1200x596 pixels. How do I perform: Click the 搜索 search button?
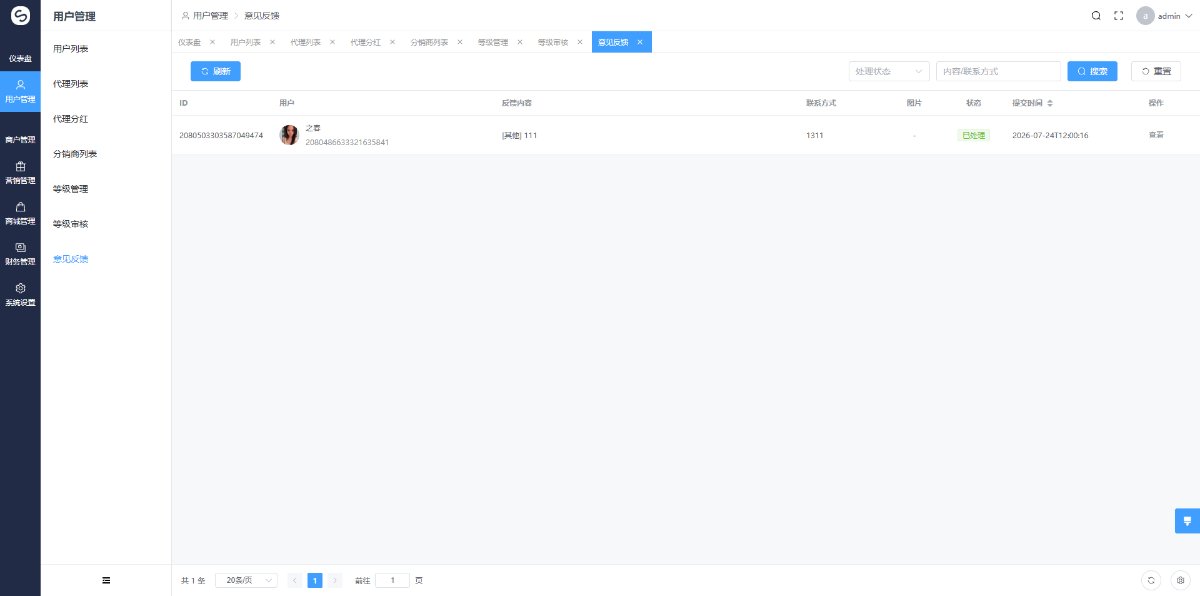pyautogui.click(x=1092, y=71)
